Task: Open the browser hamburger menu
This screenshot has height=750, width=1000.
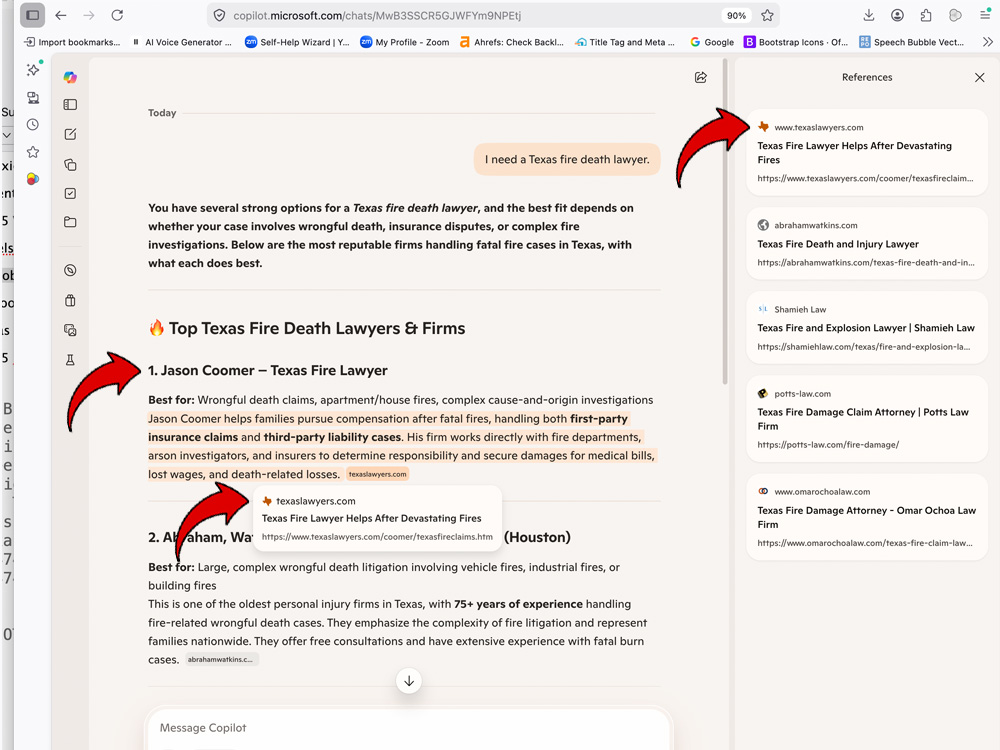Action: click(x=985, y=15)
